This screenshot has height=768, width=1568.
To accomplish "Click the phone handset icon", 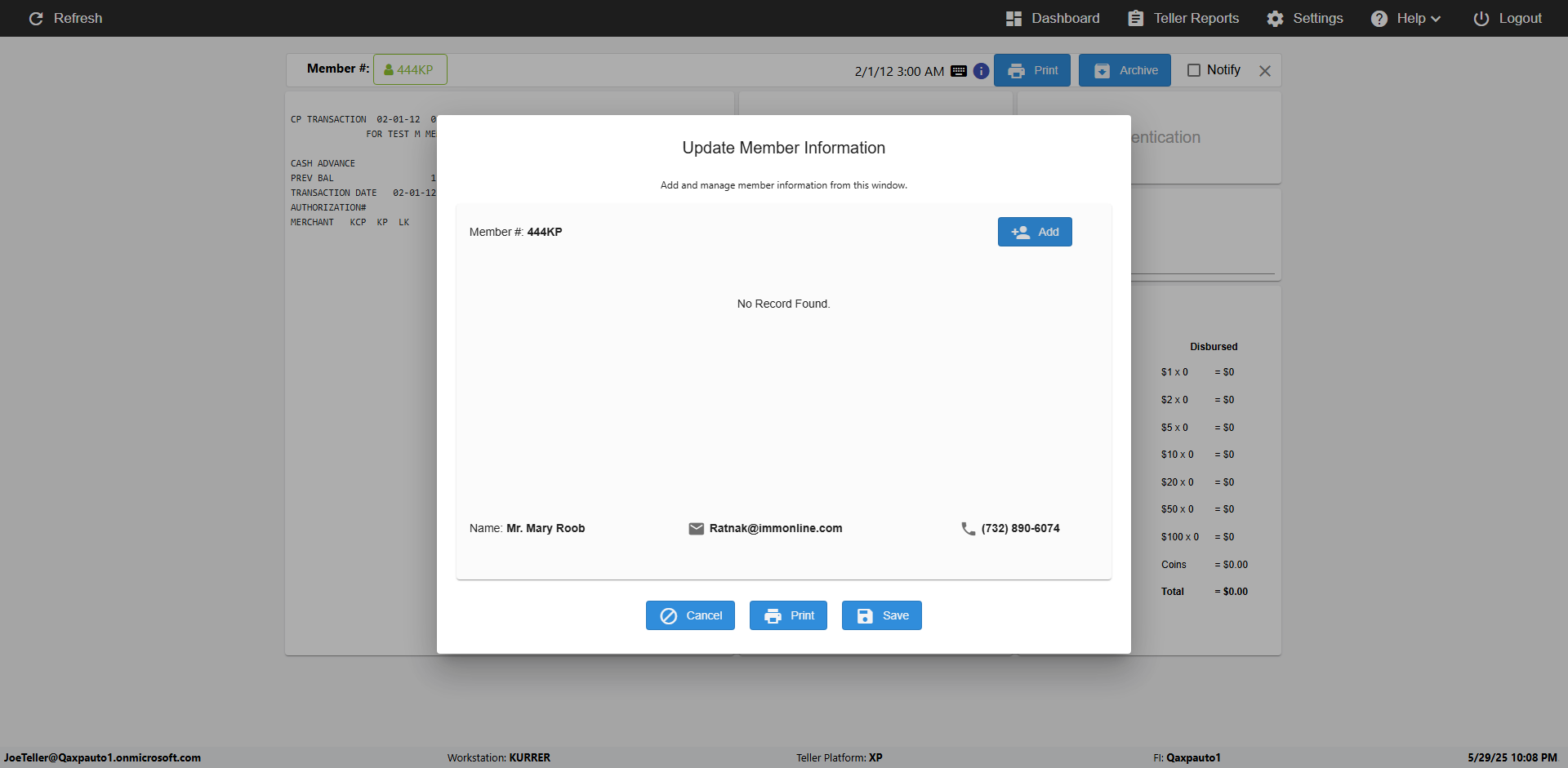I will [x=969, y=529].
